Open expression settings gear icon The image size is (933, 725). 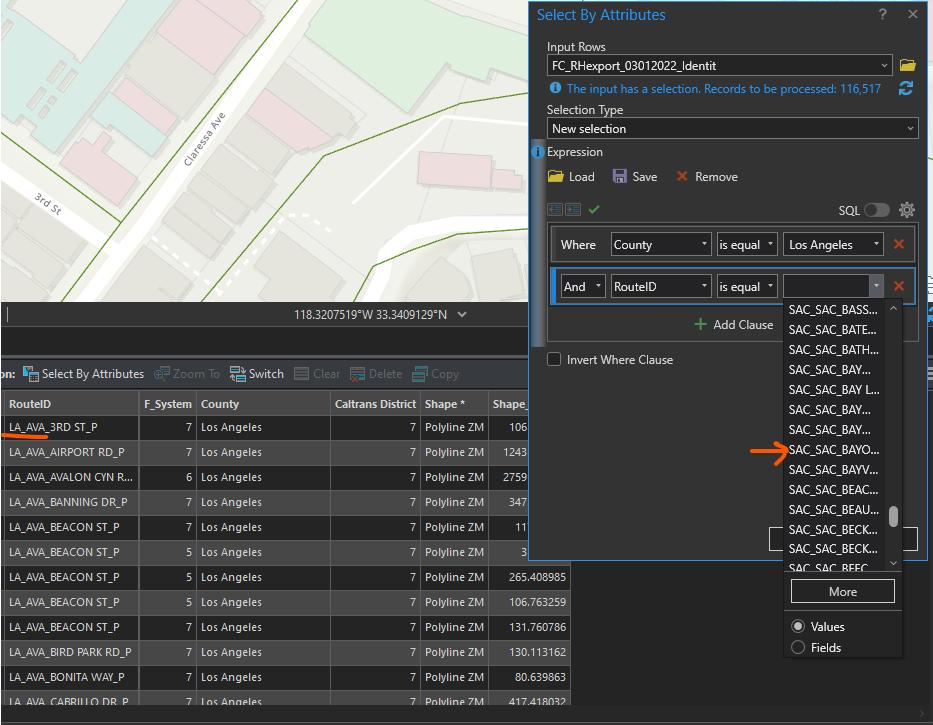(x=907, y=210)
